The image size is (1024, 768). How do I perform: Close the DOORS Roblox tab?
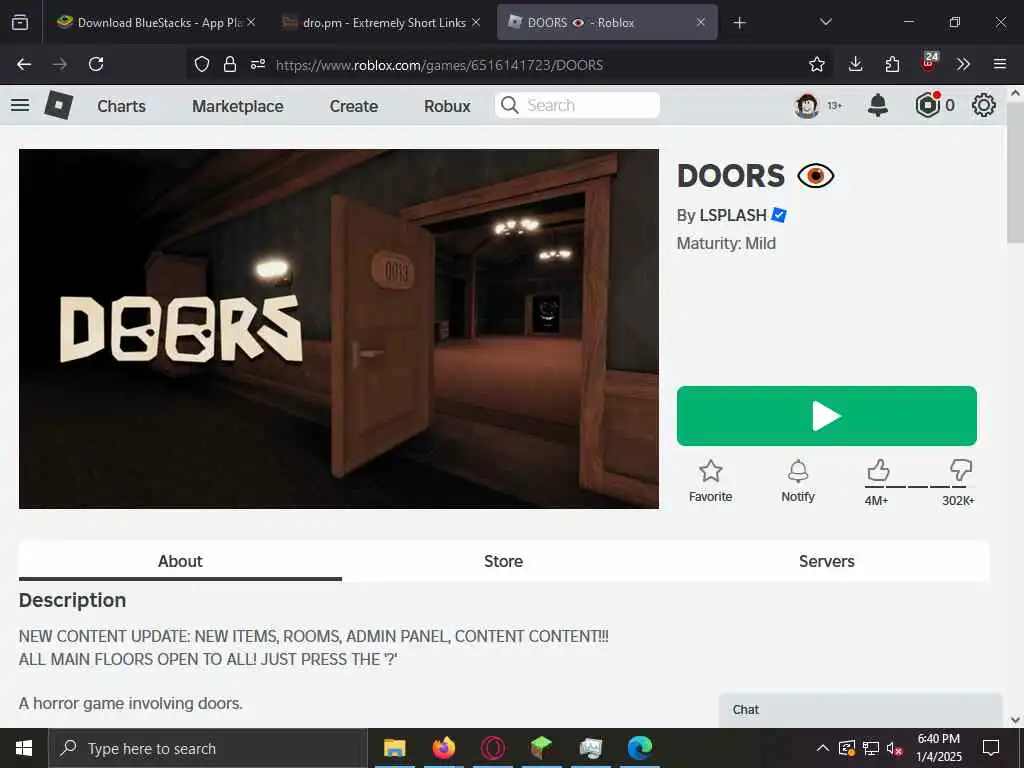(700, 22)
